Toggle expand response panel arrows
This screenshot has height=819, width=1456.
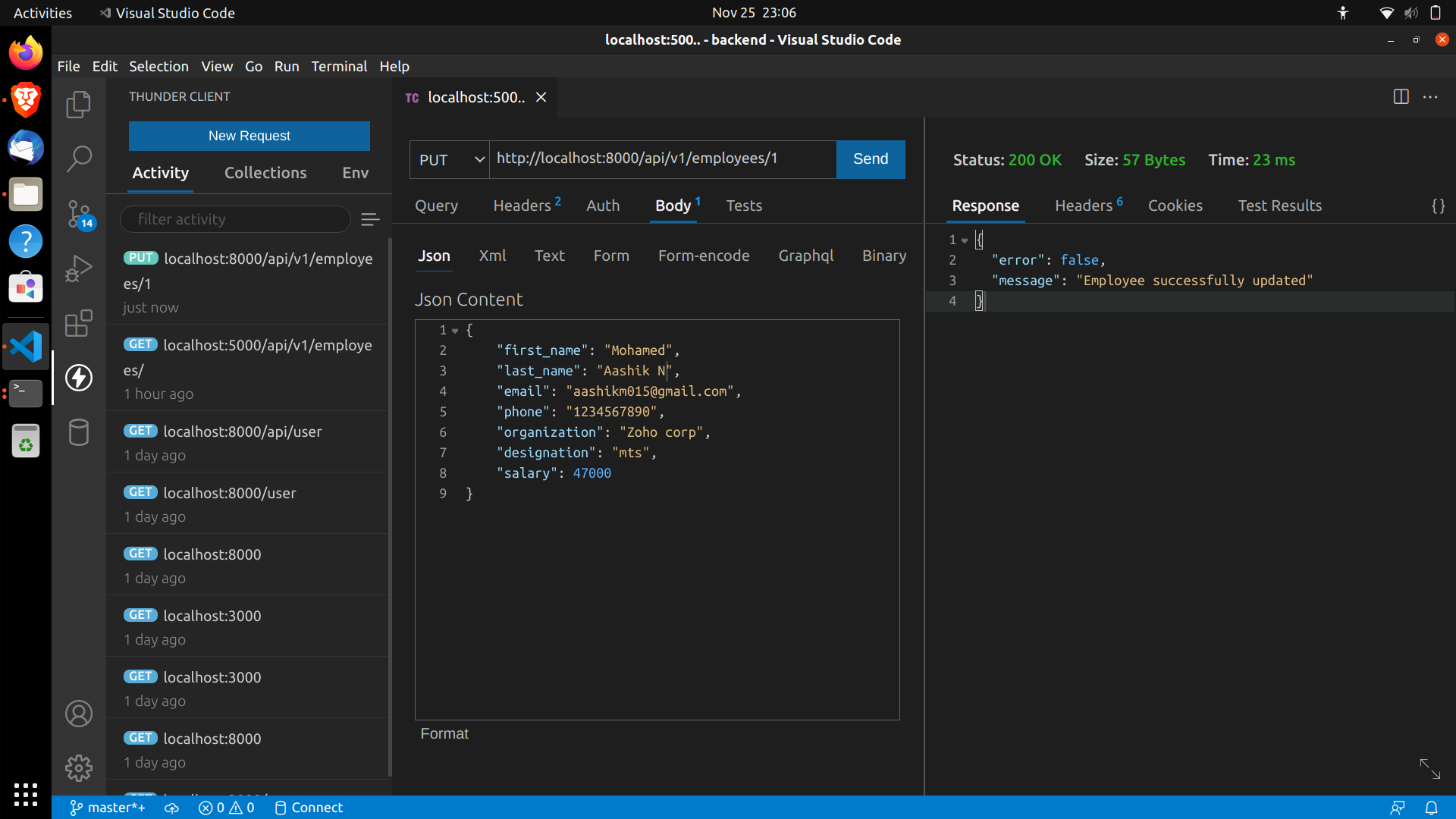[x=1429, y=768]
